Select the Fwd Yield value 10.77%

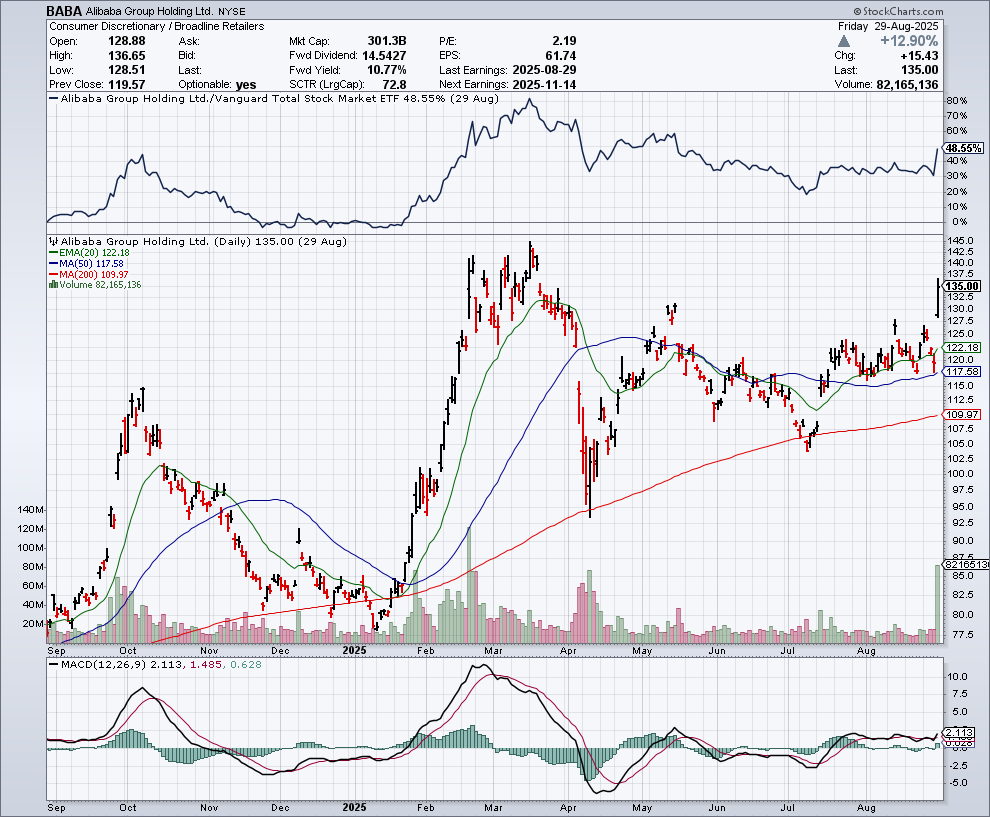[x=386, y=70]
